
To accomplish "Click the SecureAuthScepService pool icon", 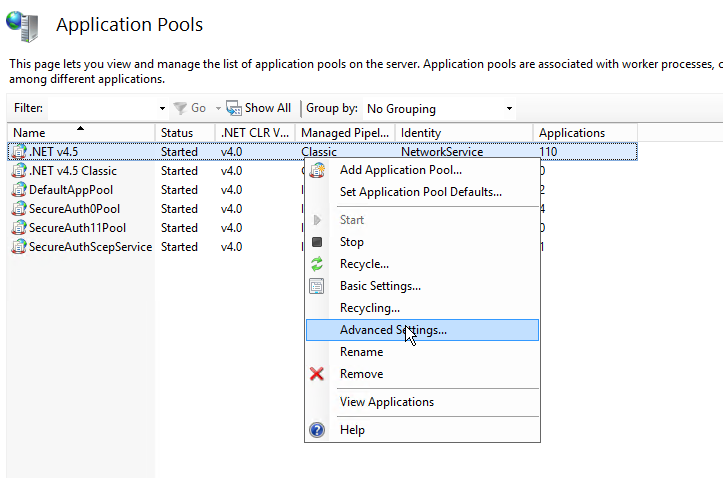I will click(x=19, y=247).
